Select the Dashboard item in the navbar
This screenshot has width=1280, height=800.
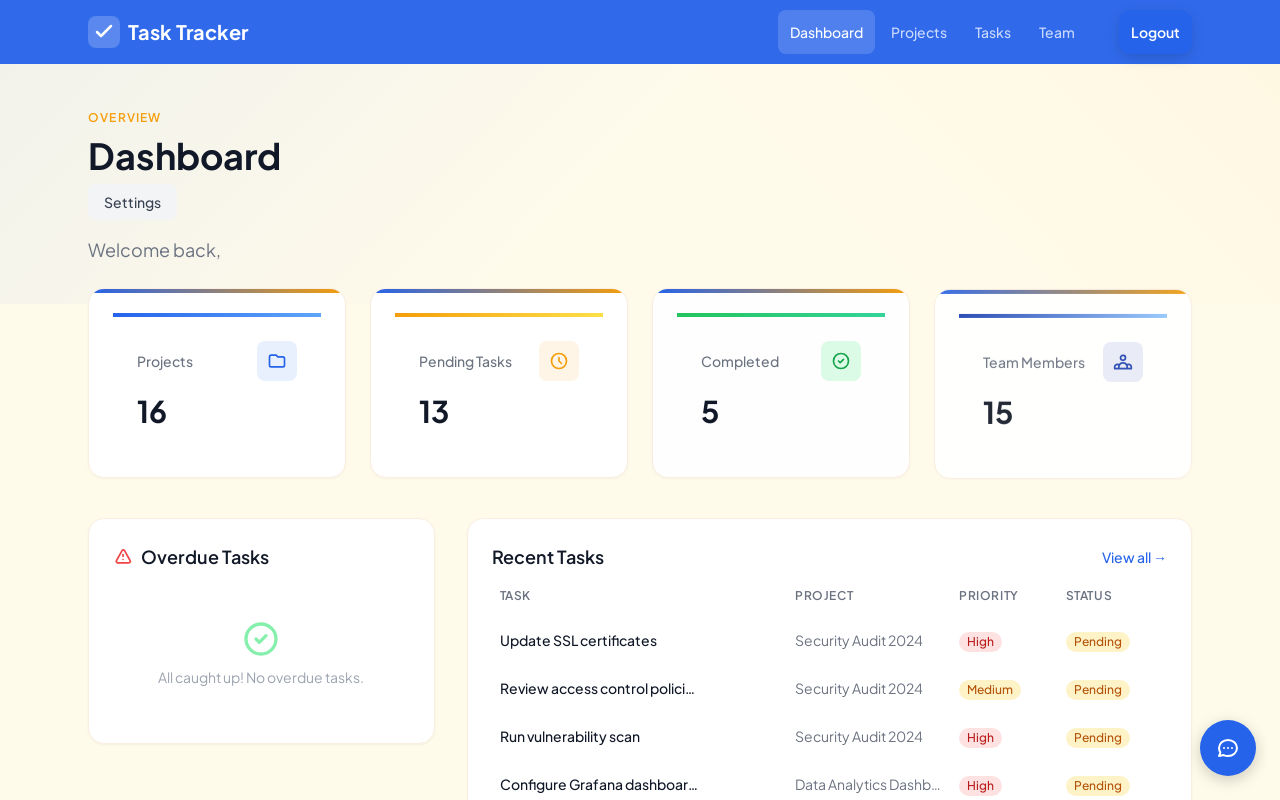[826, 32]
